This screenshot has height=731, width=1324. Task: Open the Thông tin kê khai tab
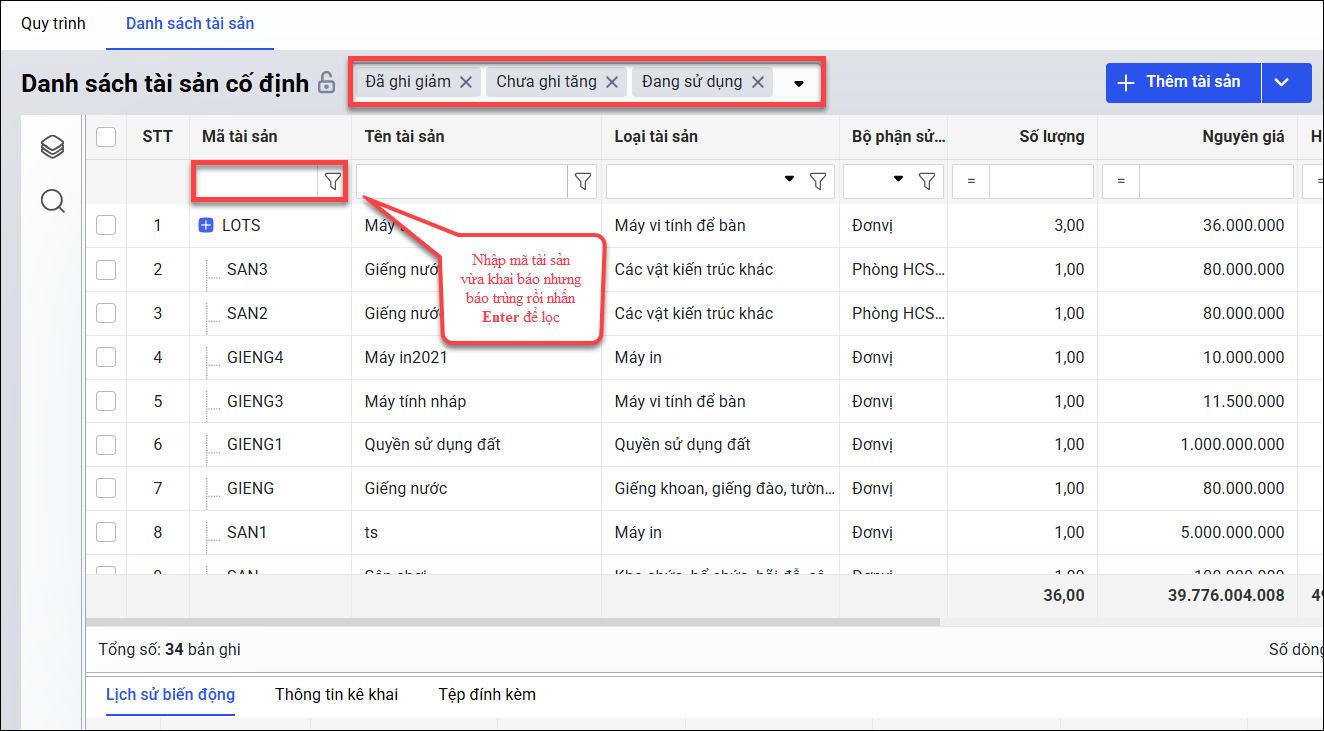click(x=336, y=694)
